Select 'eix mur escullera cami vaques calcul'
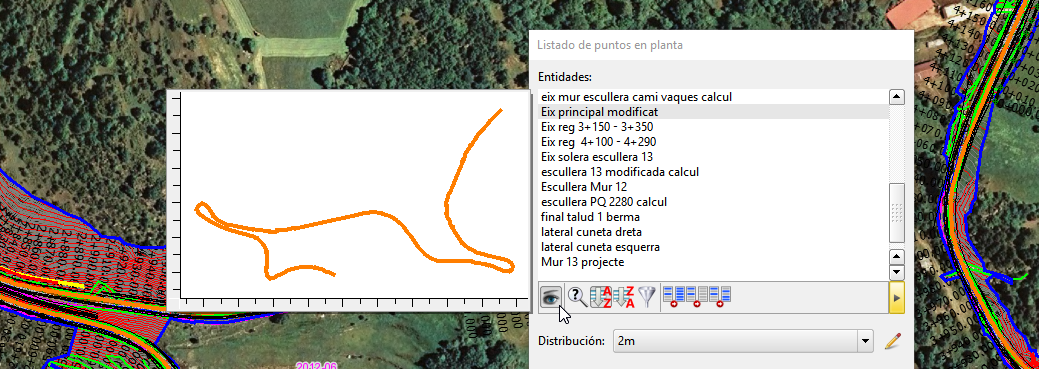The image size is (1039, 369). [713, 97]
